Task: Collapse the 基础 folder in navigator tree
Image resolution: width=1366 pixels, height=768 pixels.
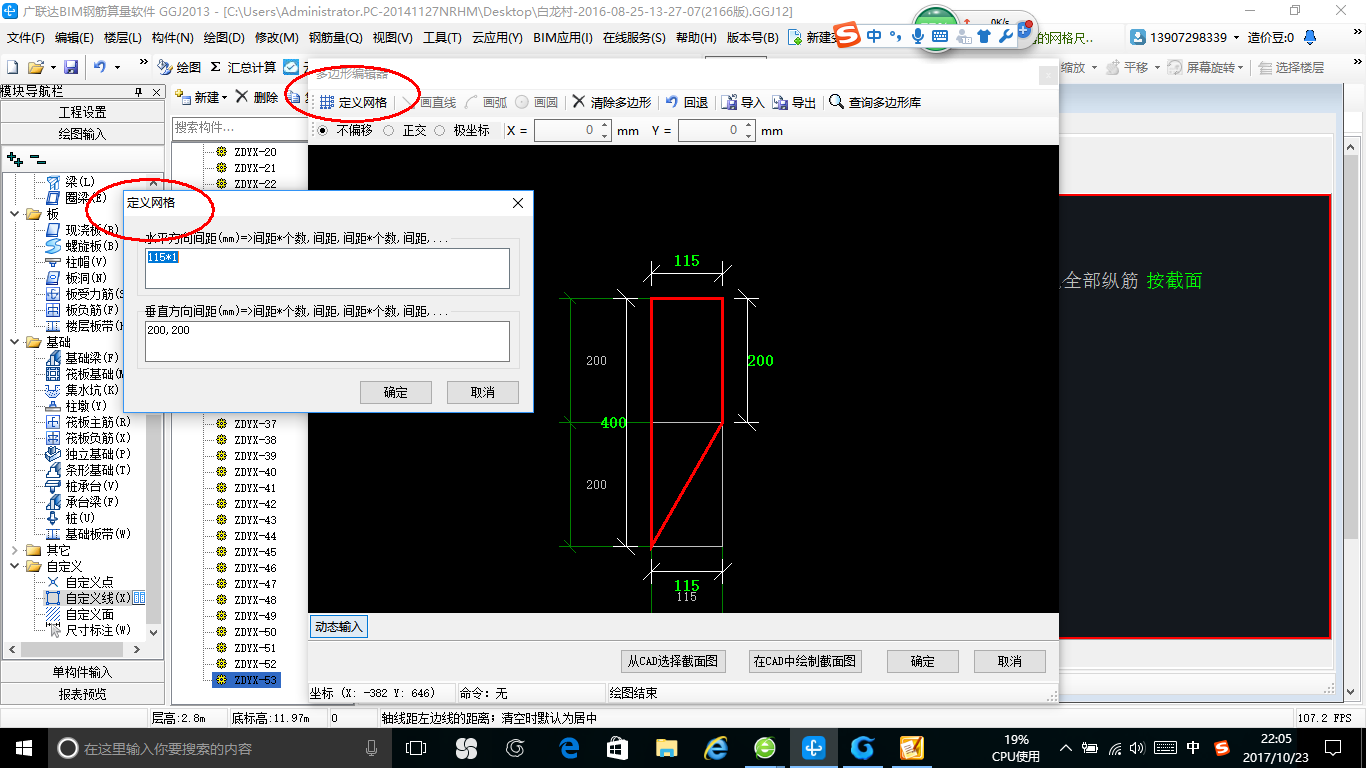Action: pyautogui.click(x=14, y=342)
